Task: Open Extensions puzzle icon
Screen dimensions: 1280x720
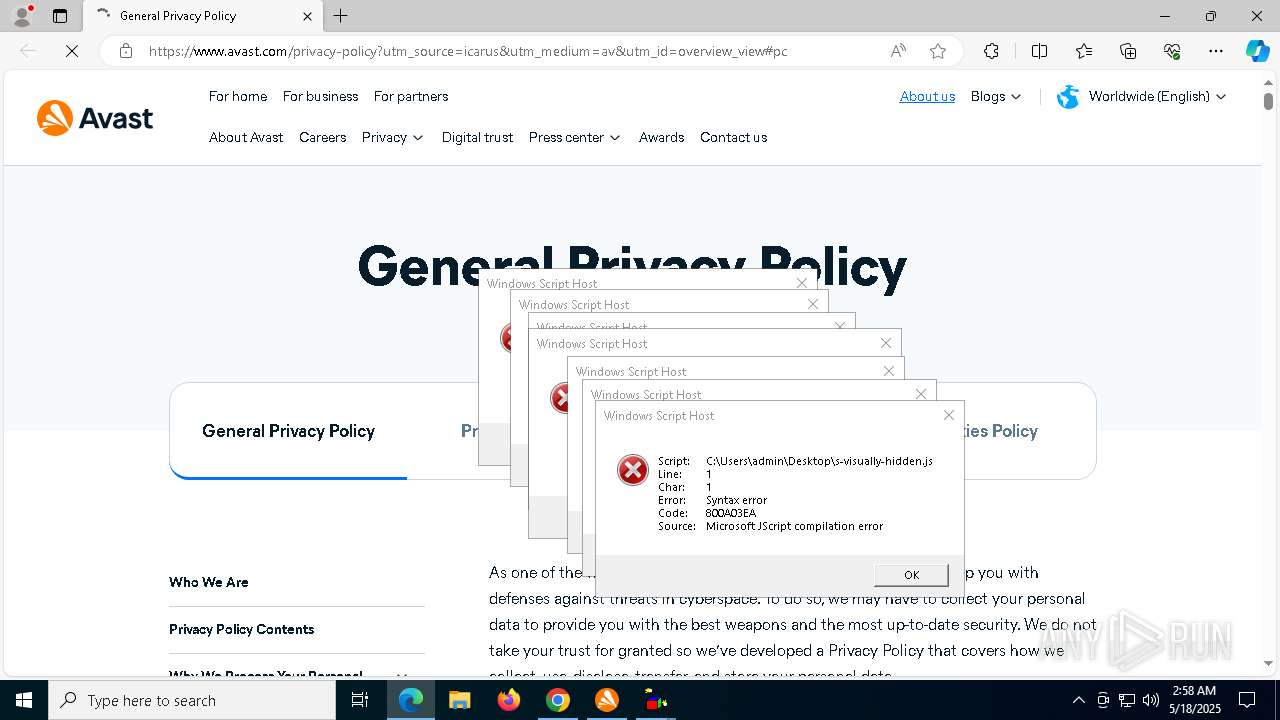Action: 991,51
